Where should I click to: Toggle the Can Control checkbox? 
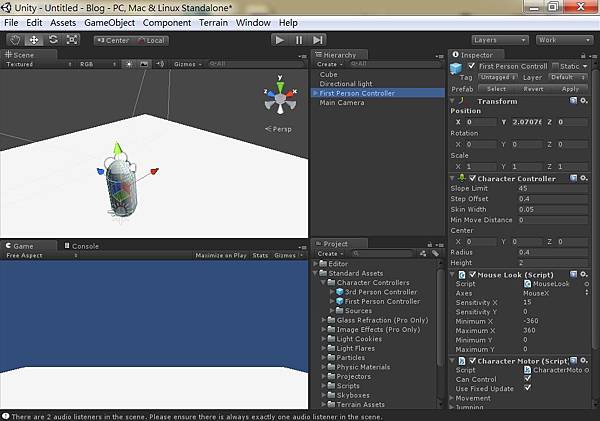click(x=528, y=379)
